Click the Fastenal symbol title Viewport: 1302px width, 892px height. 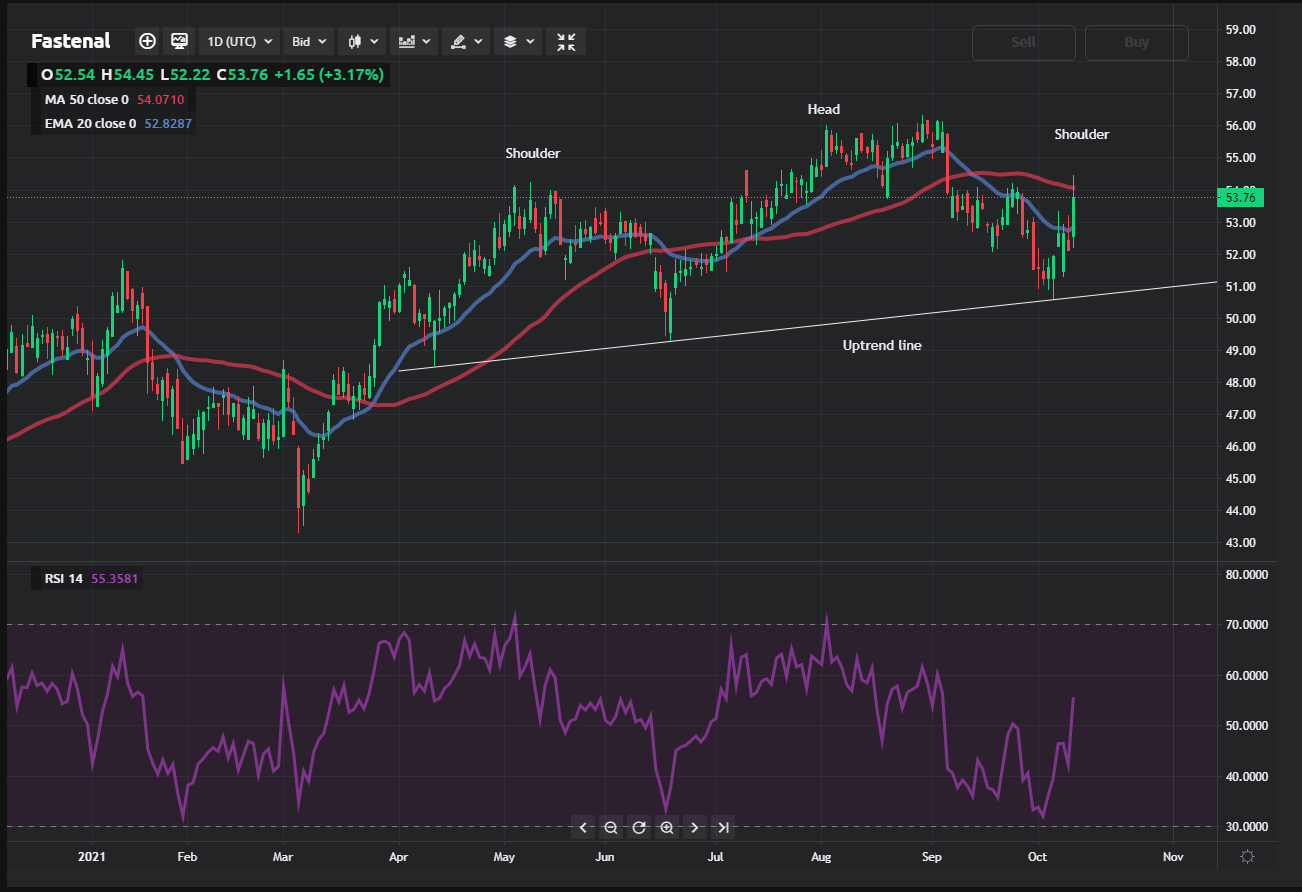coord(71,42)
